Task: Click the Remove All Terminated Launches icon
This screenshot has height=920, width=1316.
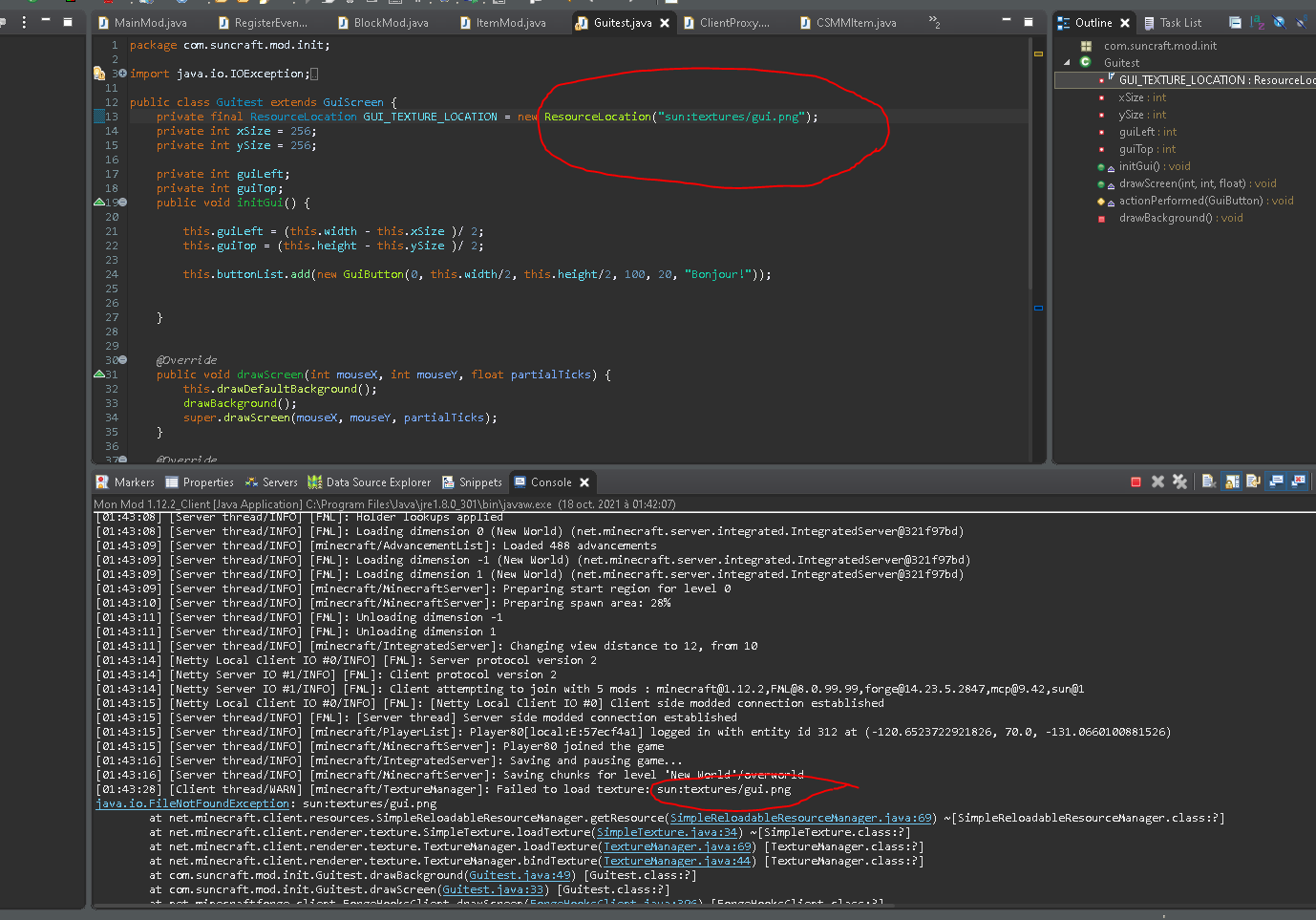Action: point(1179,482)
